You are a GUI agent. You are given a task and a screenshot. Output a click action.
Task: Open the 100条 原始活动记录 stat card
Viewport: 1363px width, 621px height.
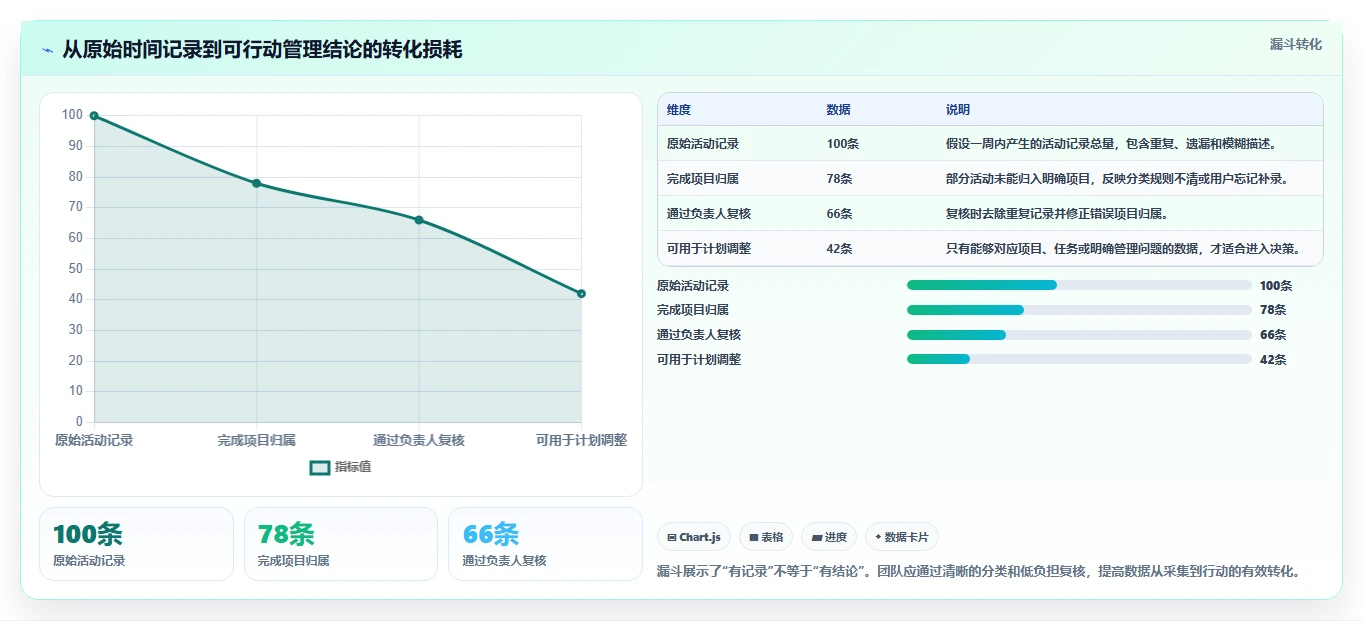(x=136, y=544)
